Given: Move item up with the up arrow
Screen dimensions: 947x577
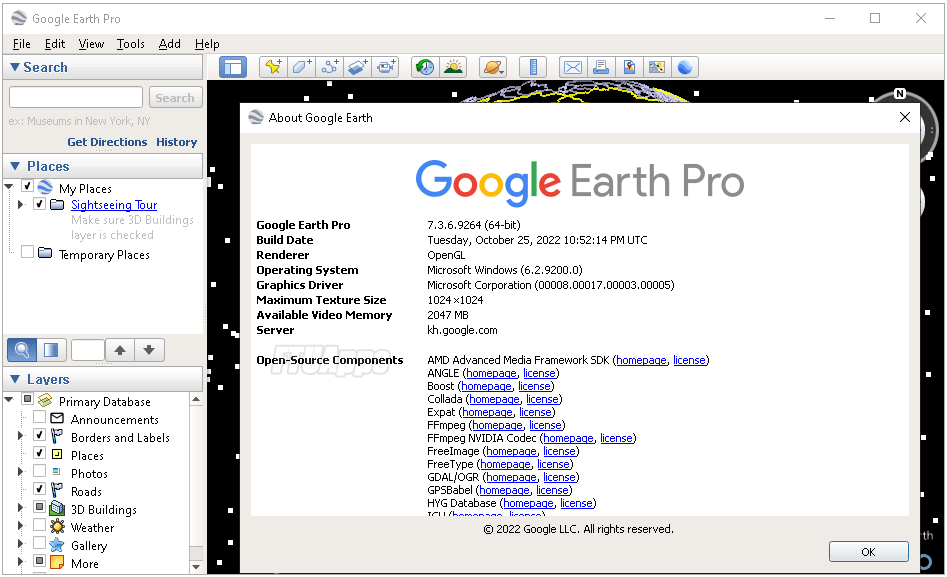Looking at the screenshot, I should coord(120,350).
